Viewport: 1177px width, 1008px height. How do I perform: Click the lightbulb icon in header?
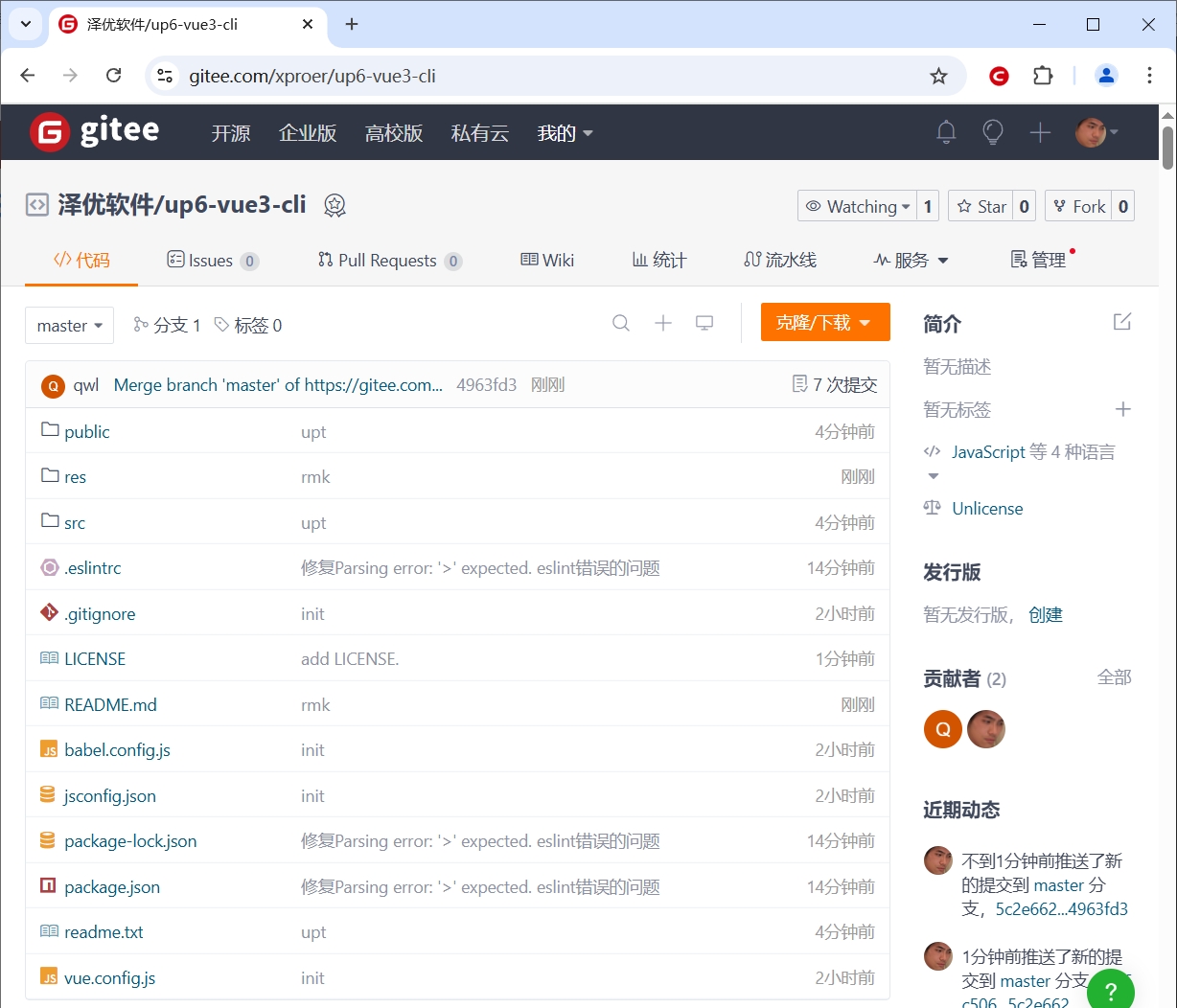993,132
